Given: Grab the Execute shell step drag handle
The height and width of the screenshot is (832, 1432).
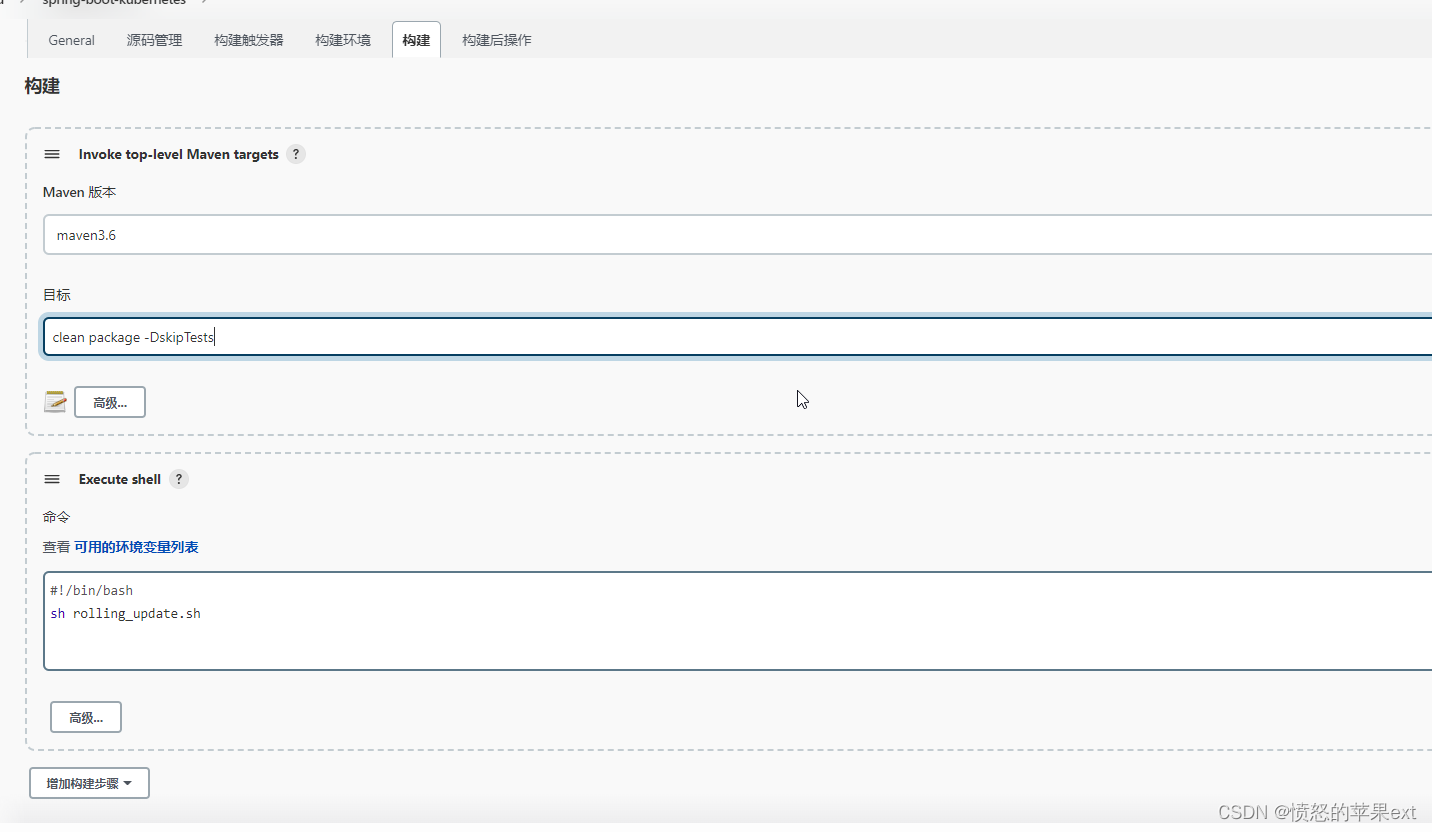Looking at the screenshot, I should point(52,479).
